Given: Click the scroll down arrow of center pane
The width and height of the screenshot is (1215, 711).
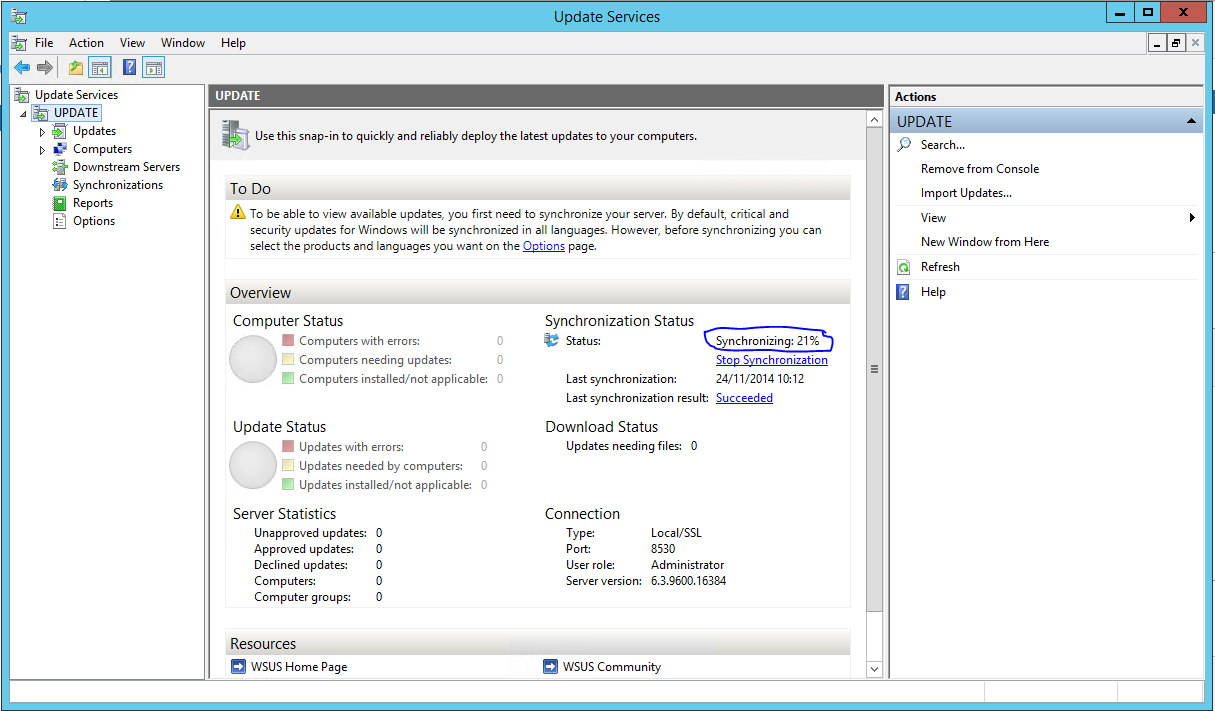Looking at the screenshot, I should 874,668.
